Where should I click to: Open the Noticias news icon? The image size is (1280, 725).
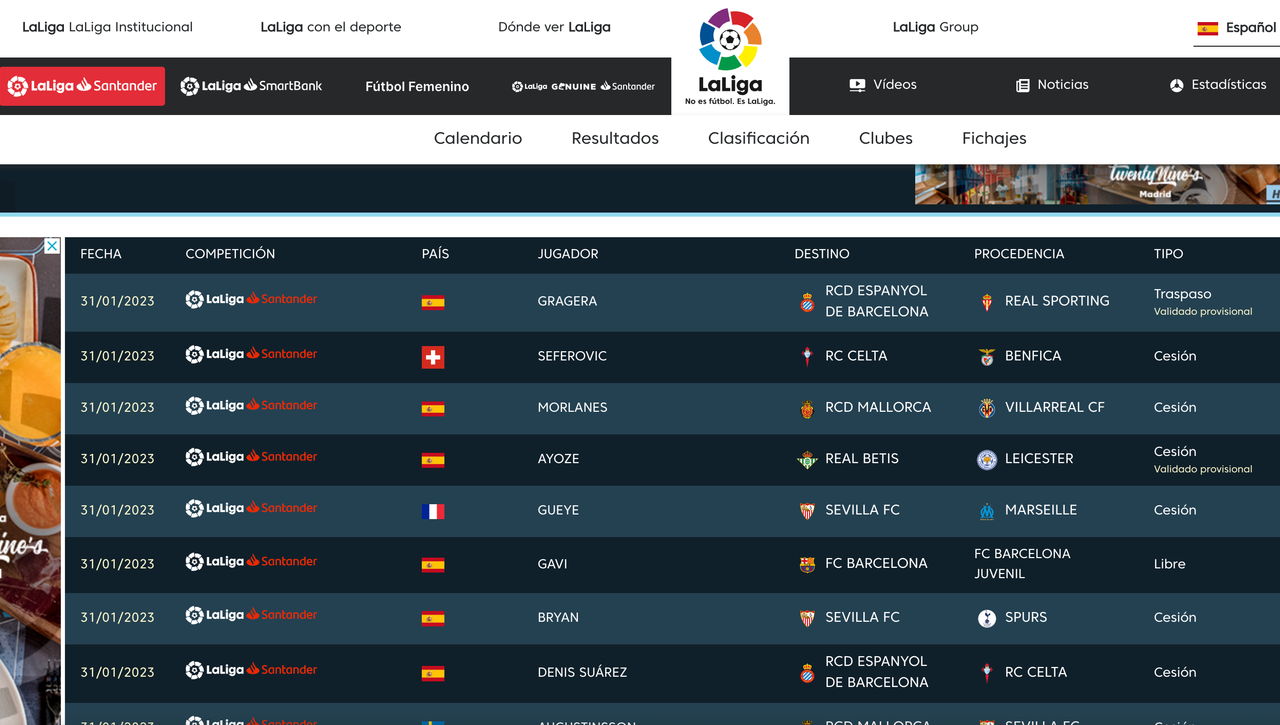pyautogui.click(x=1023, y=85)
